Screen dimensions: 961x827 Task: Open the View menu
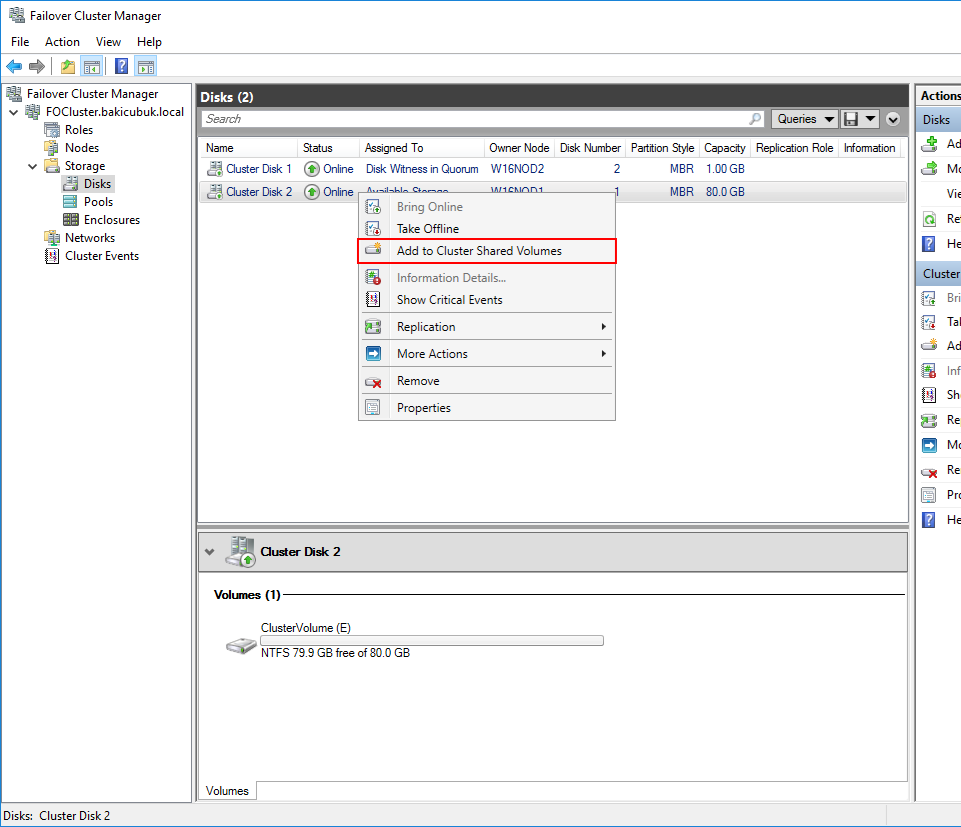(108, 42)
